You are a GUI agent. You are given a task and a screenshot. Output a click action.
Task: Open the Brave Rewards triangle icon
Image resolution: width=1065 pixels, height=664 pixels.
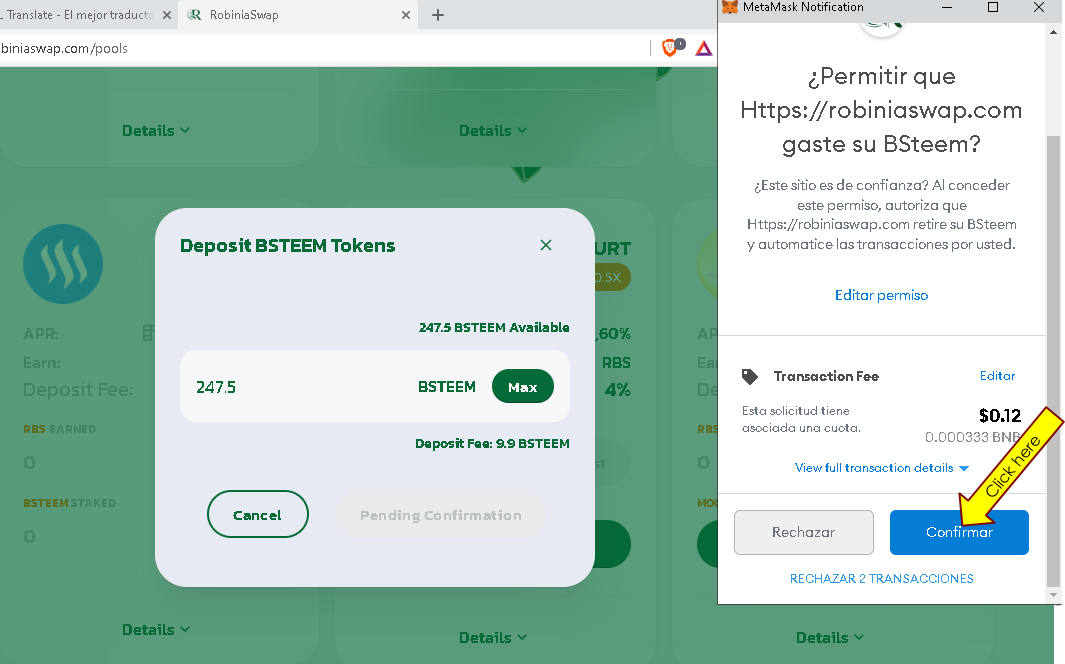pos(704,48)
